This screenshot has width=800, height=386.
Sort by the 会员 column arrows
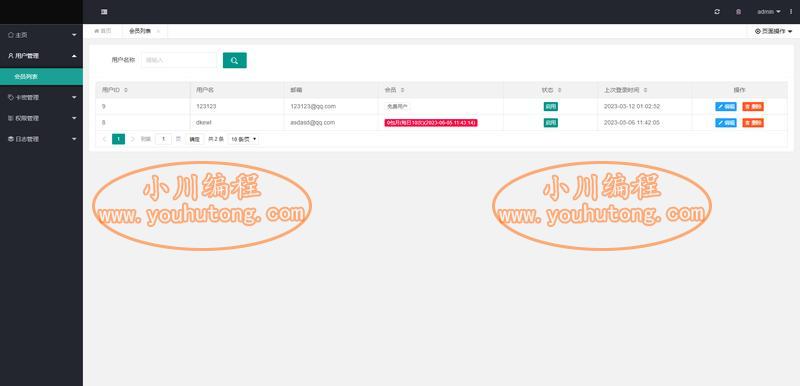(x=403, y=90)
